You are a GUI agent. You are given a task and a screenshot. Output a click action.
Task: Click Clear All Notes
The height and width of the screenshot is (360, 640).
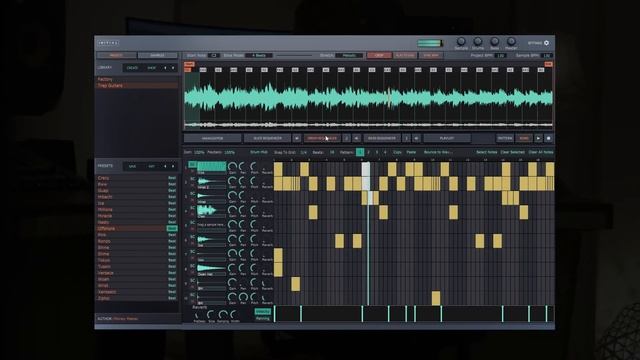tap(541, 152)
